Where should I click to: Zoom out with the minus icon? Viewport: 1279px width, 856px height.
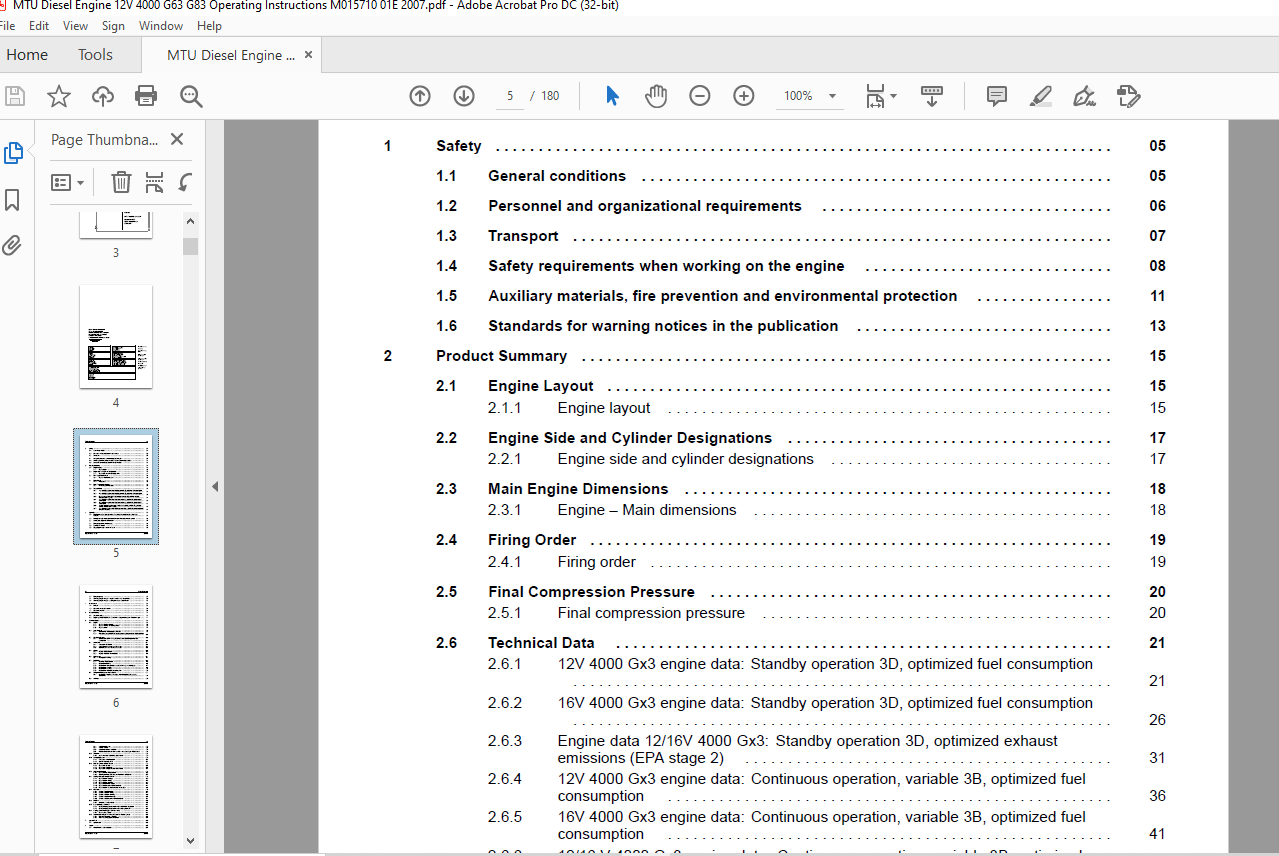pos(700,96)
